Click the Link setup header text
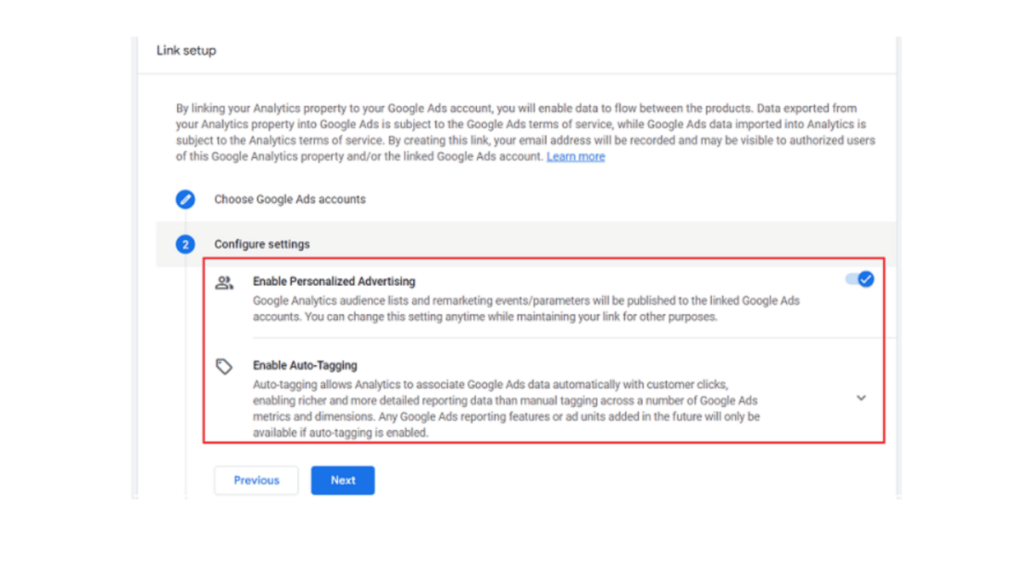 tap(186, 50)
